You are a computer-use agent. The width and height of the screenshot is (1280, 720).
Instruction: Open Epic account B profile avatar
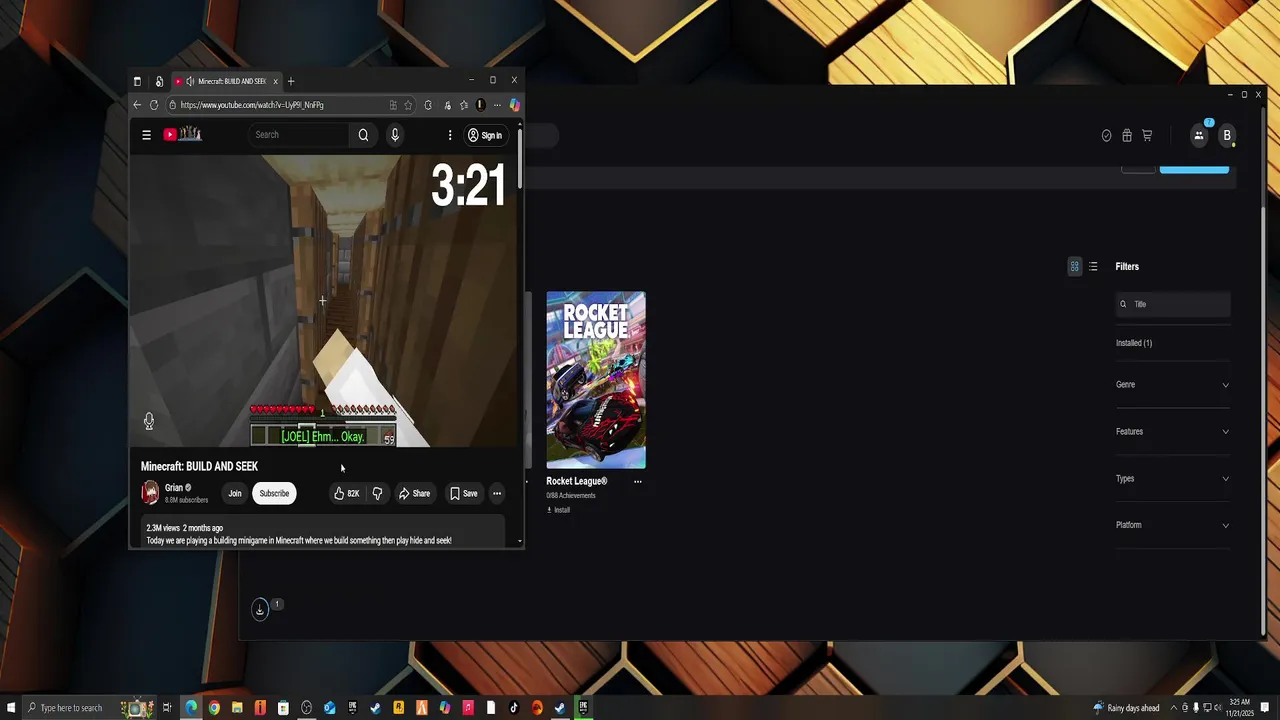tap(1227, 136)
